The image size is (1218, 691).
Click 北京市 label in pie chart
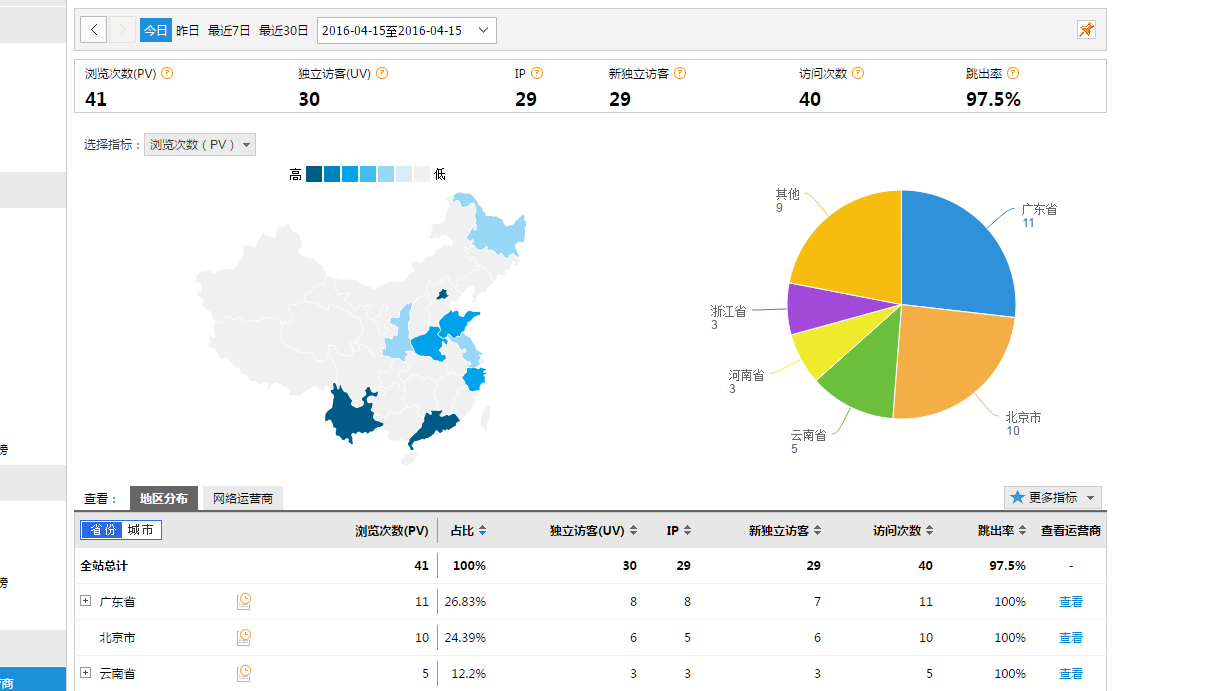pyautogui.click(x=1023, y=418)
